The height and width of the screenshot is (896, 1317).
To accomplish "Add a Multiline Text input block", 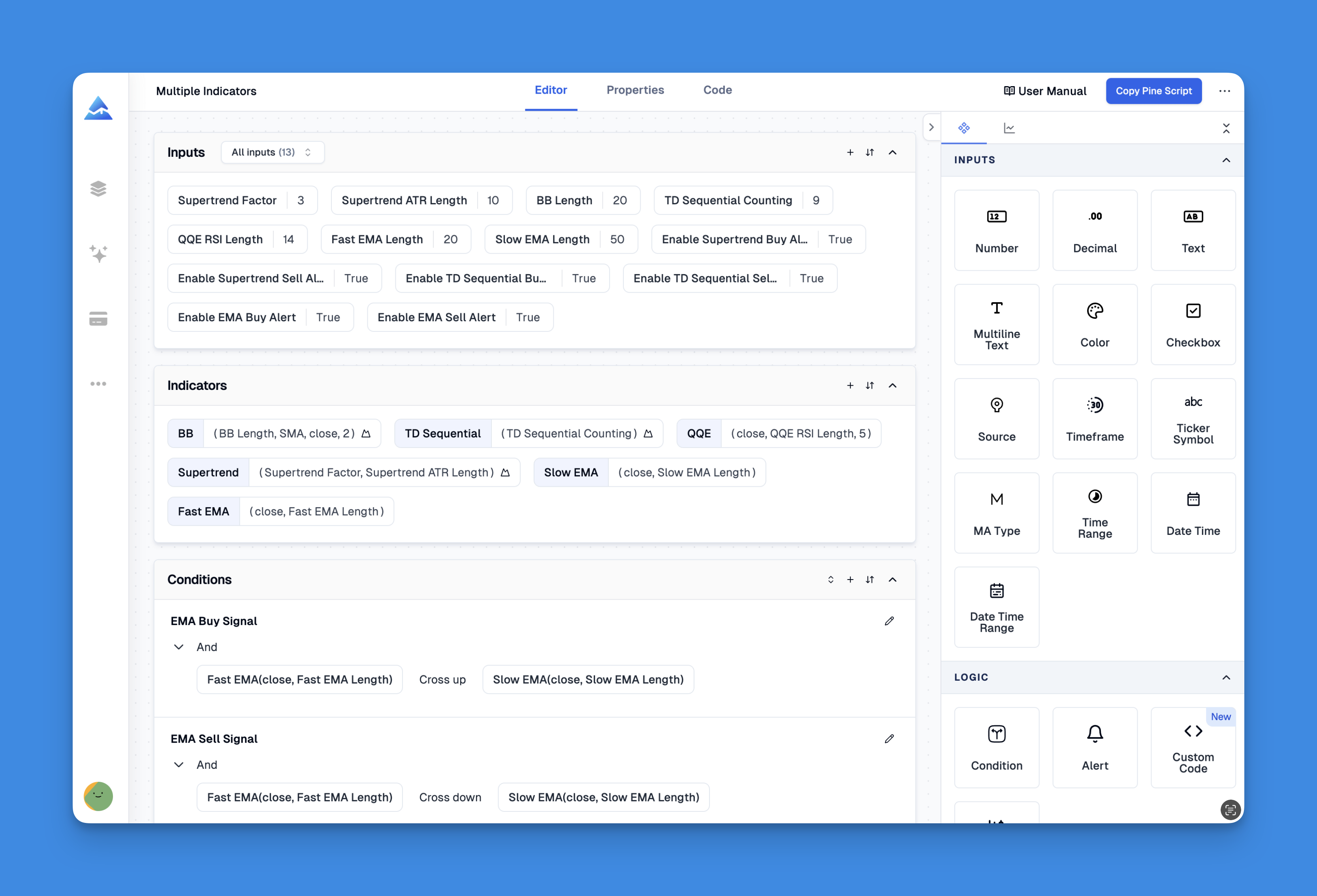I will (996, 324).
